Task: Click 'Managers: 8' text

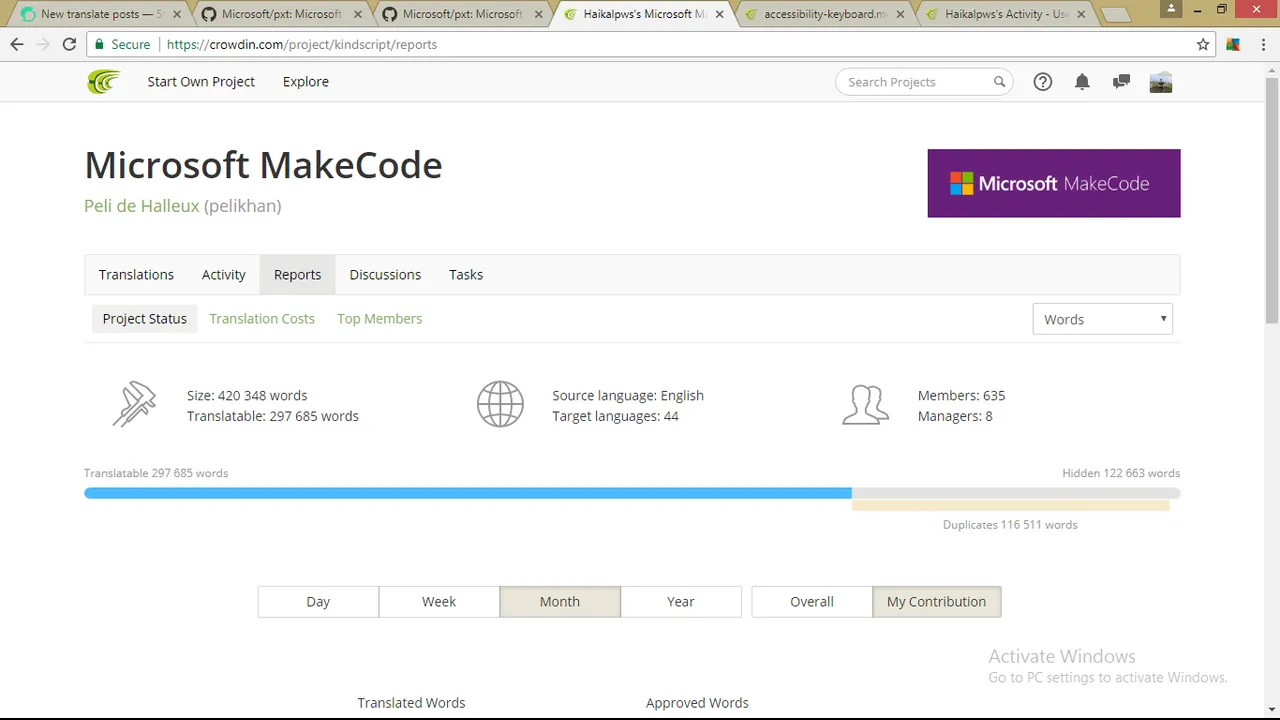Action: (x=955, y=416)
